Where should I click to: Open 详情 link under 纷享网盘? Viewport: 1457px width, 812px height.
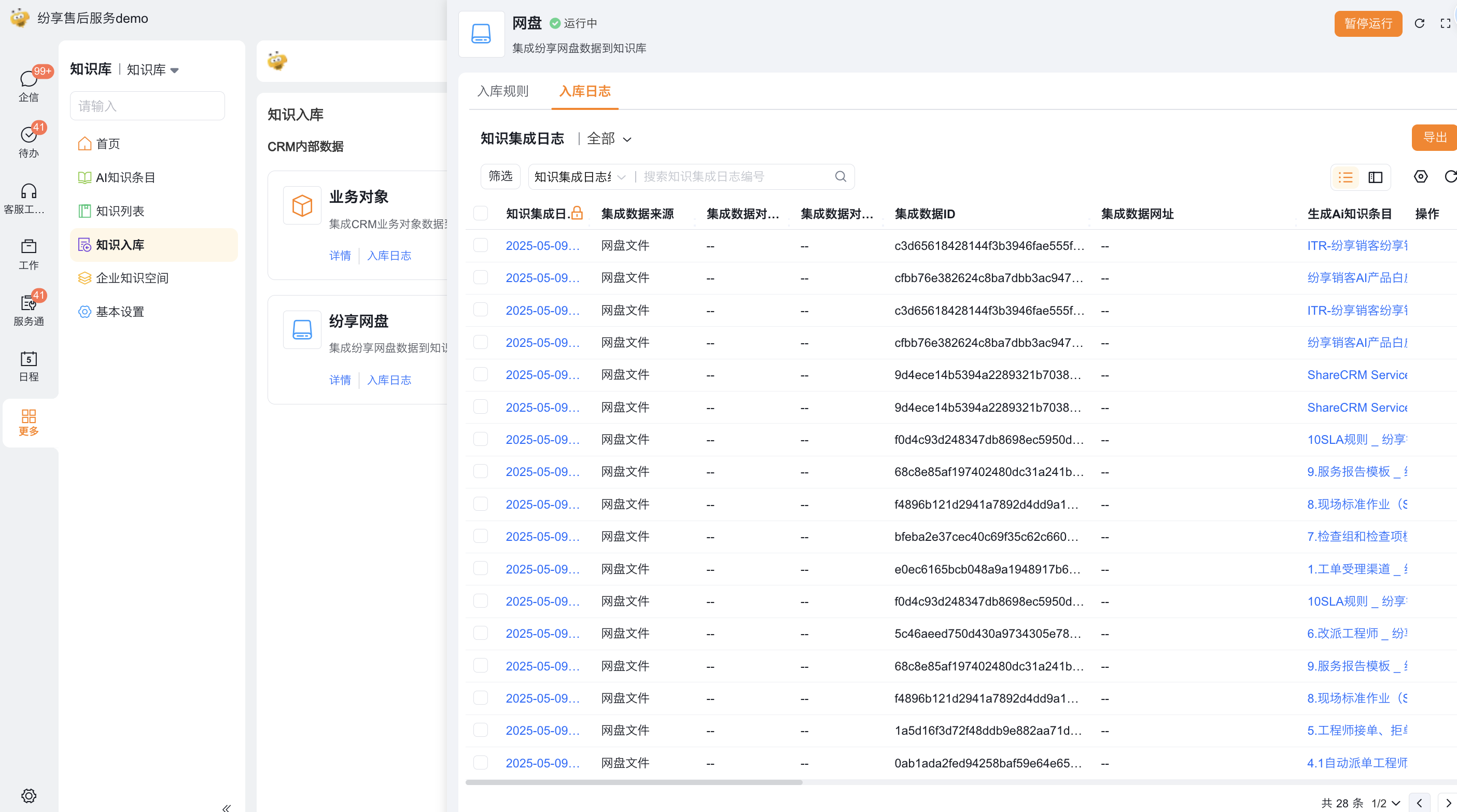[340, 380]
